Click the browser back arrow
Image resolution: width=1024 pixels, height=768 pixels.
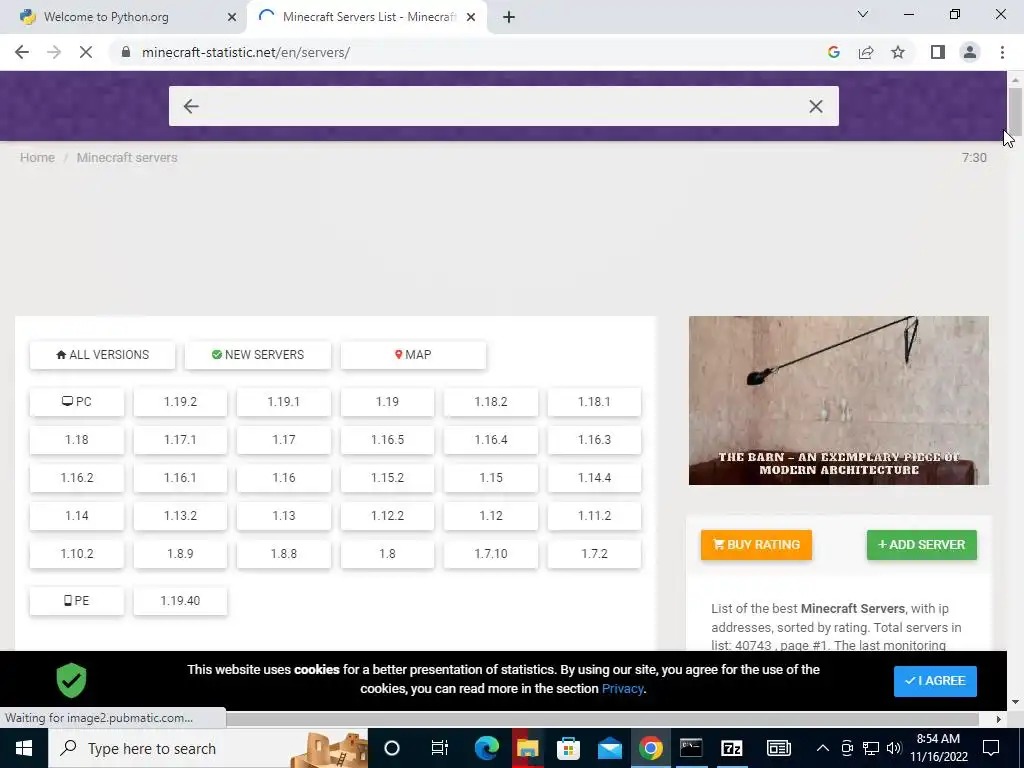(22, 52)
